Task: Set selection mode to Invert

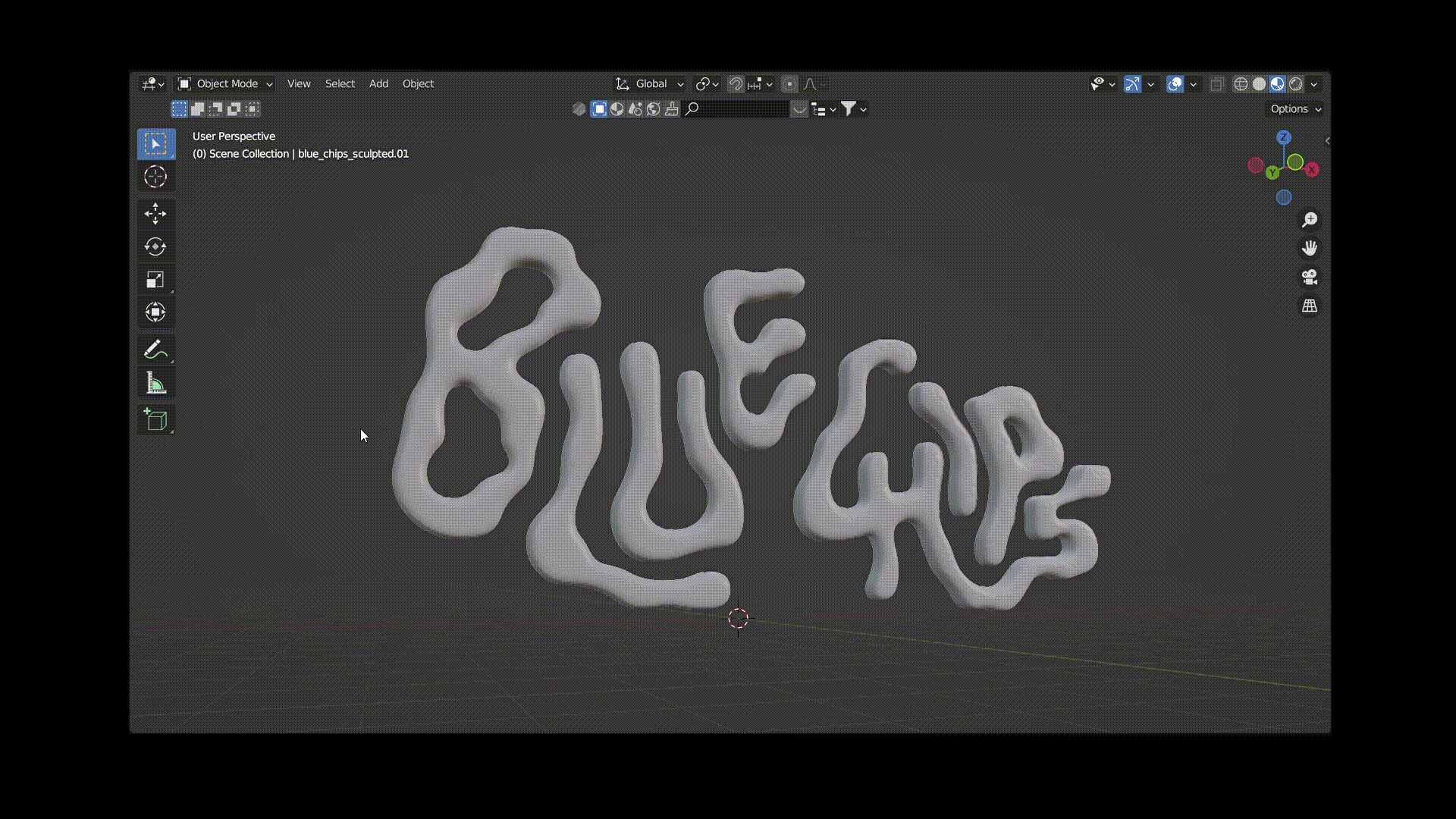Action: click(x=234, y=109)
